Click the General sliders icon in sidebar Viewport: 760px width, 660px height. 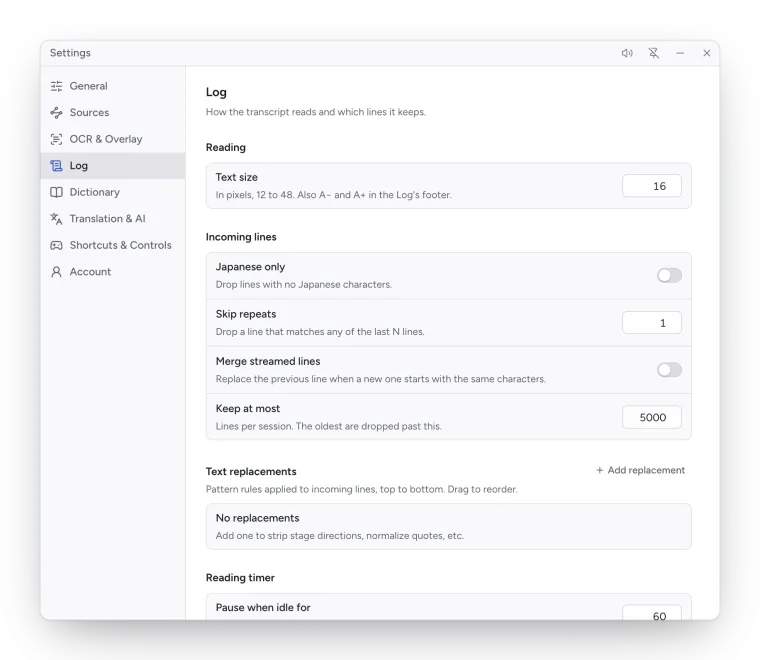pyautogui.click(x=56, y=86)
